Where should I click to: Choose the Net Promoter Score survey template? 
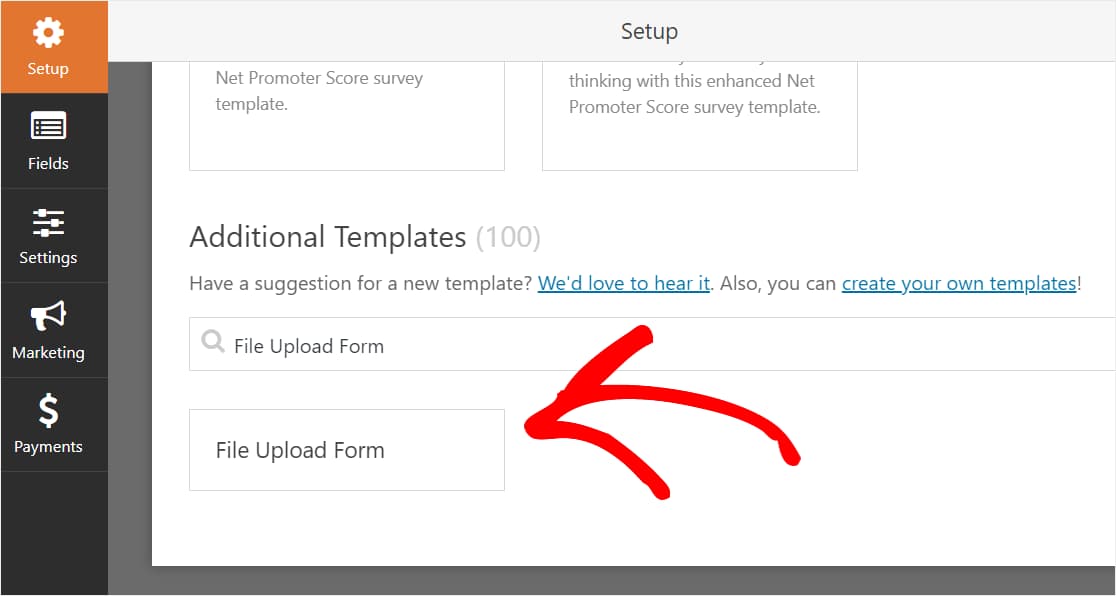pyautogui.click(x=346, y=110)
